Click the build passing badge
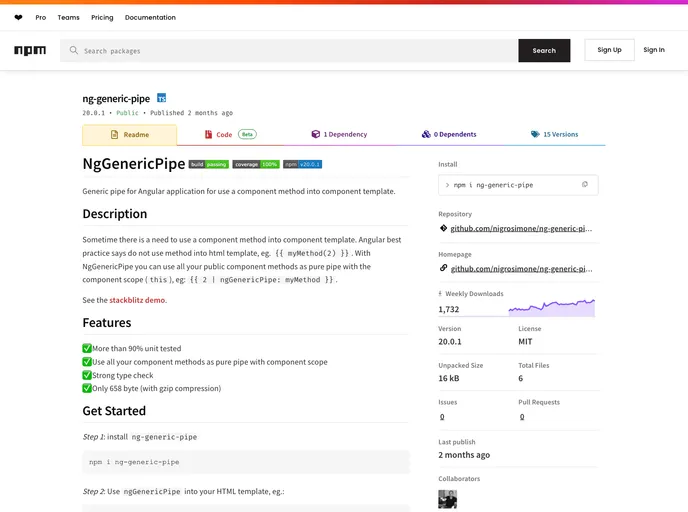 (209, 164)
